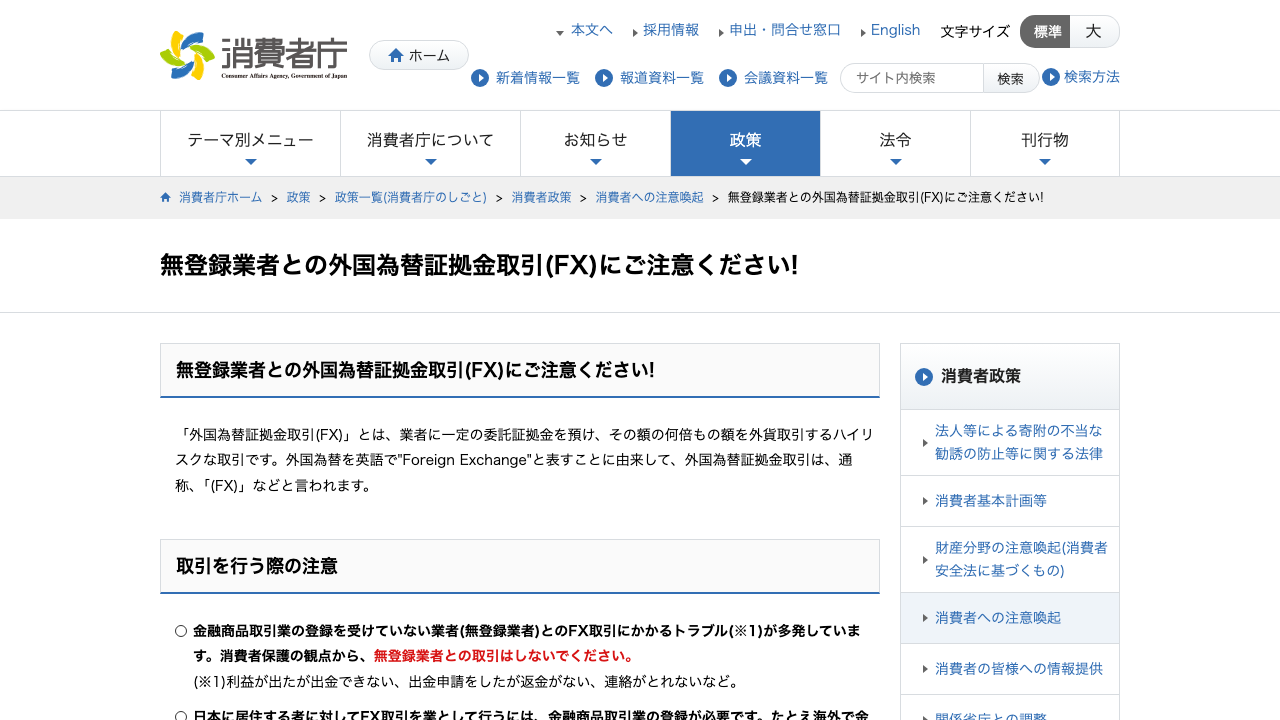Image resolution: width=1280 pixels, height=720 pixels.
Task: Open 報道資料一覧 arrow icon link
Action: pyautogui.click(x=604, y=78)
